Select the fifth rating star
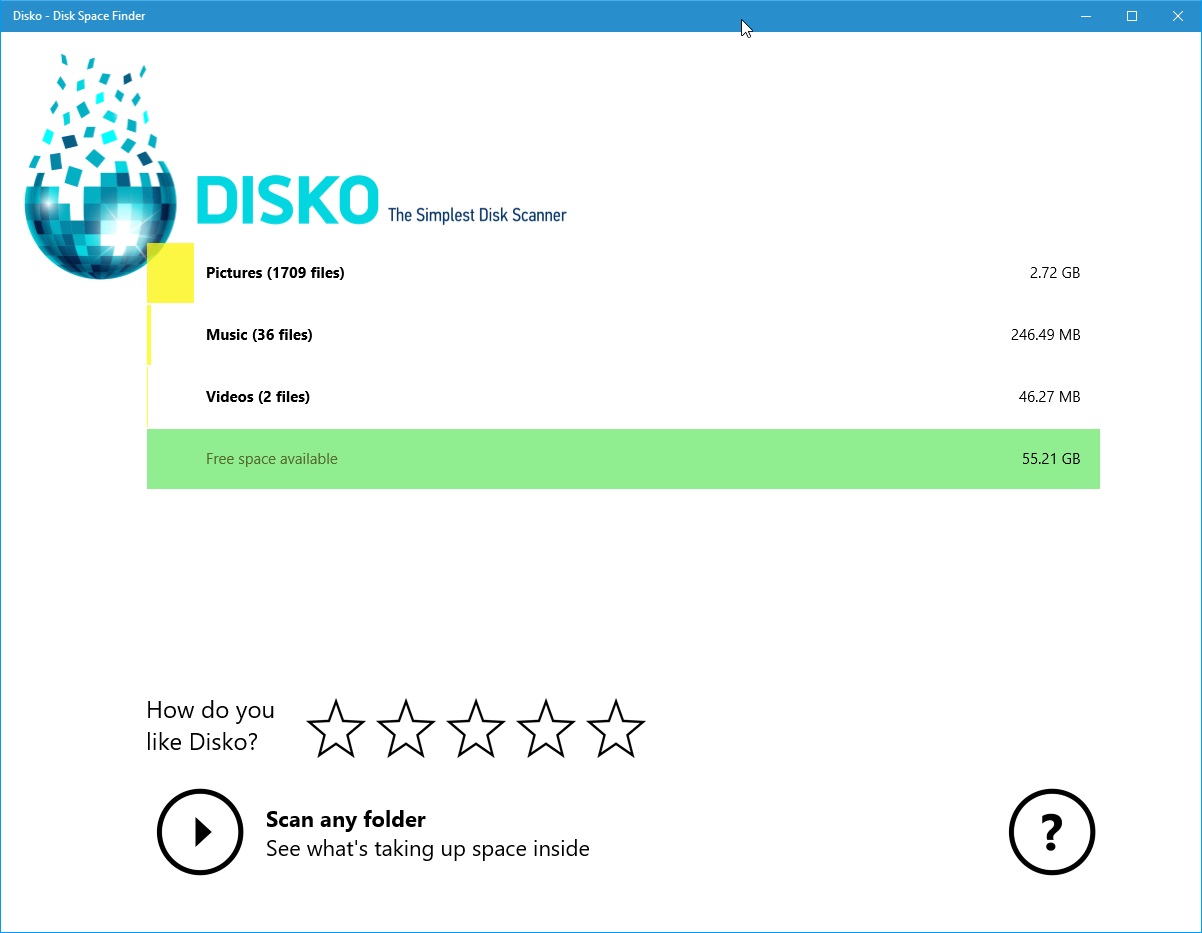The width and height of the screenshot is (1202, 933). pyautogui.click(x=615, y=728)
